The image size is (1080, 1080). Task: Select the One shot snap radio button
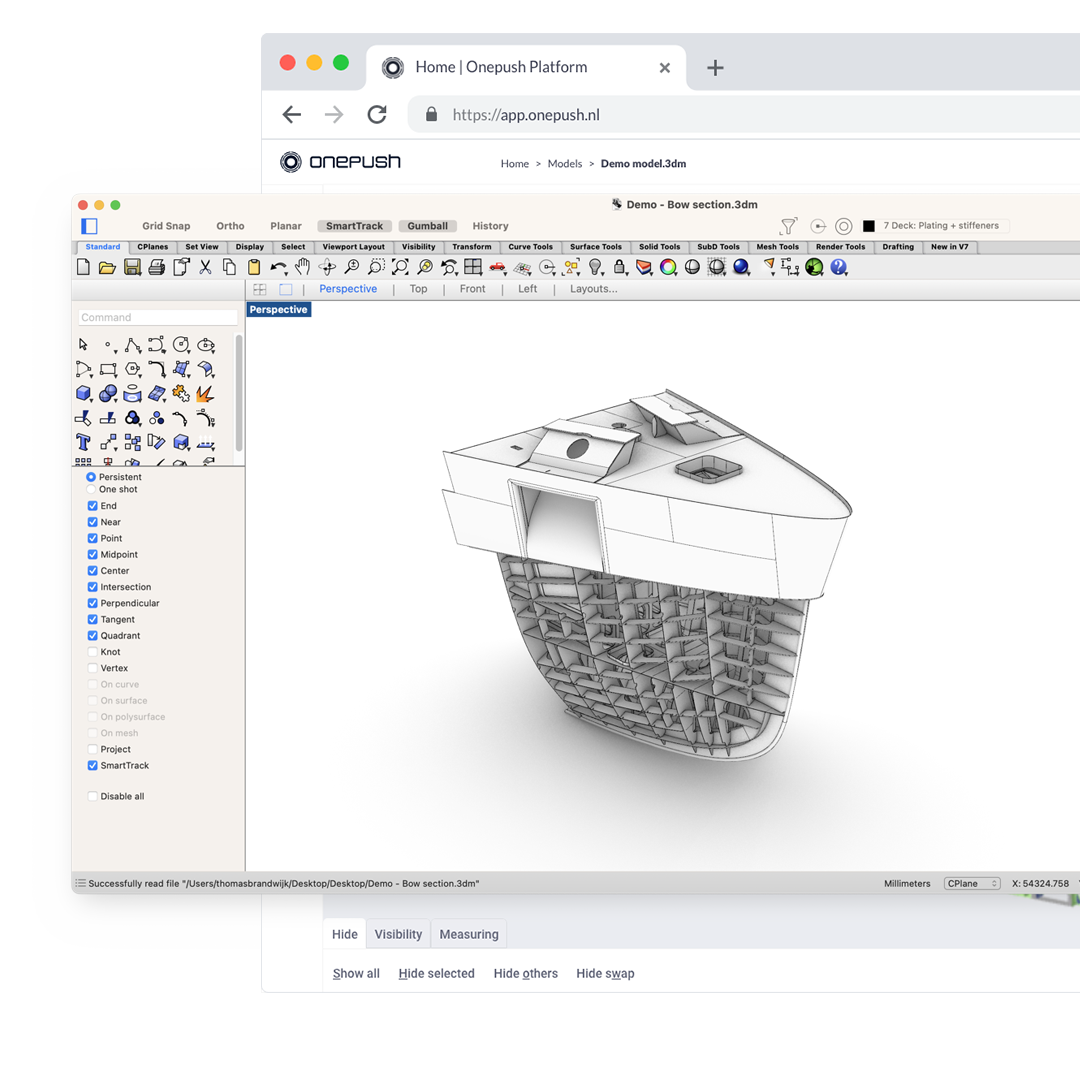[91, 489]
